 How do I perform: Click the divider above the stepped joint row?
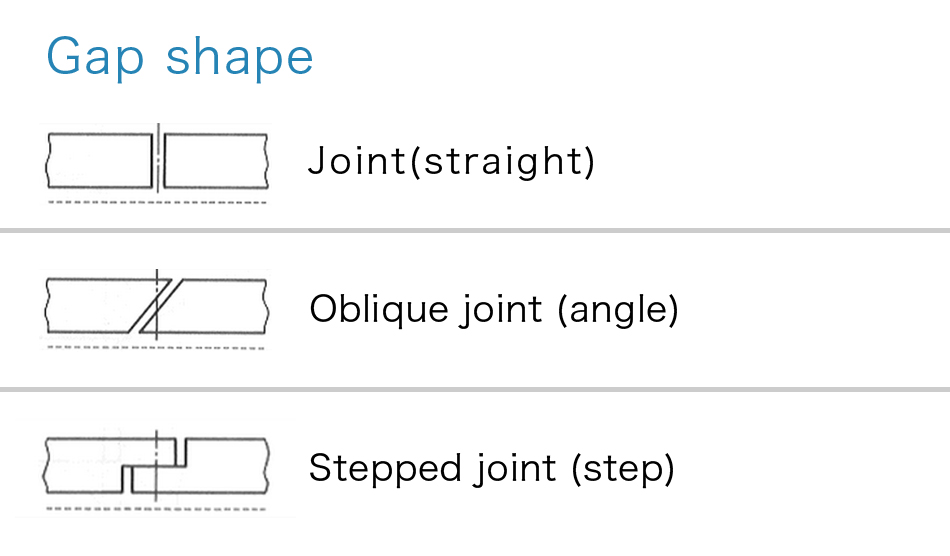[x=475, y=389]
